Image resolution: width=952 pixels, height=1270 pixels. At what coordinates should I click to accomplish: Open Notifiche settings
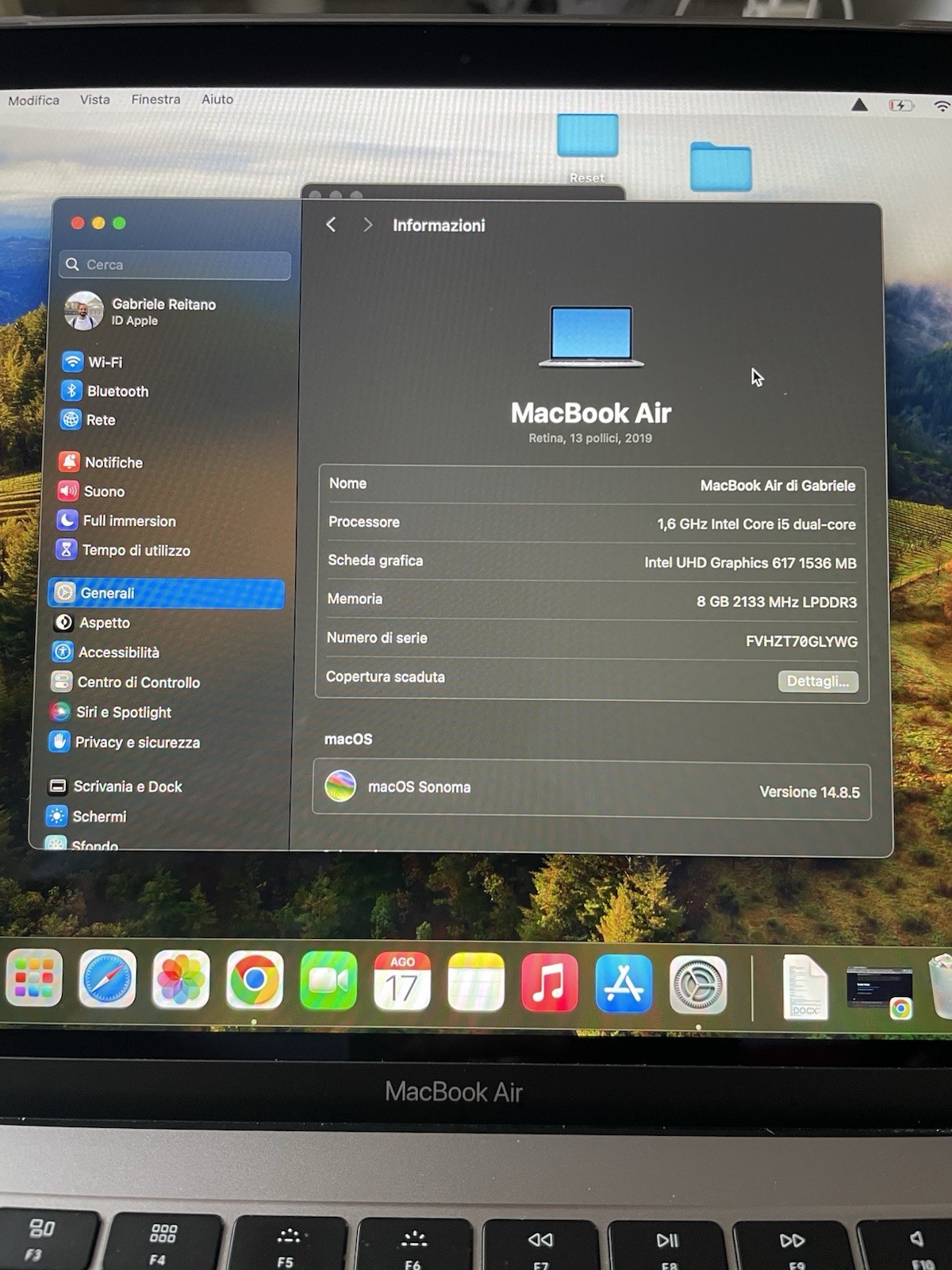(101, 462)
